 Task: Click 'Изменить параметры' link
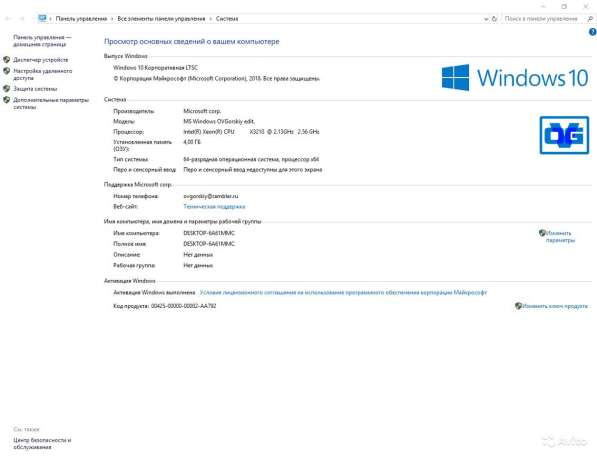click(560, 236)
